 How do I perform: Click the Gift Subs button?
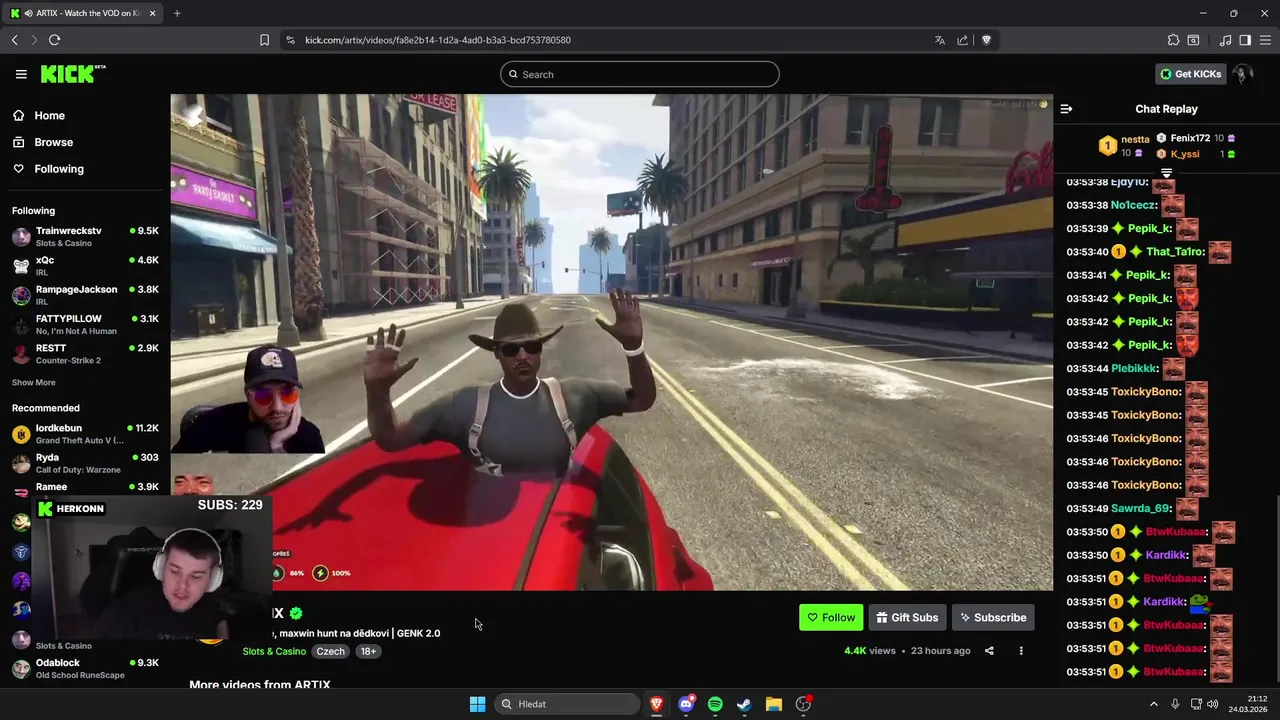[907, 617]
